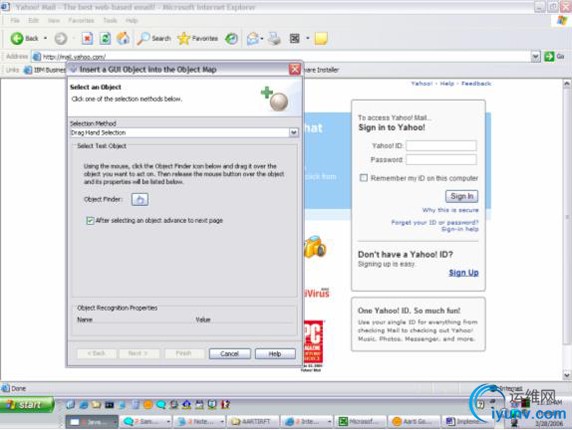
Task: Switch to Microsoft Excel taskbar button
Action: click(x=360, y=422)
